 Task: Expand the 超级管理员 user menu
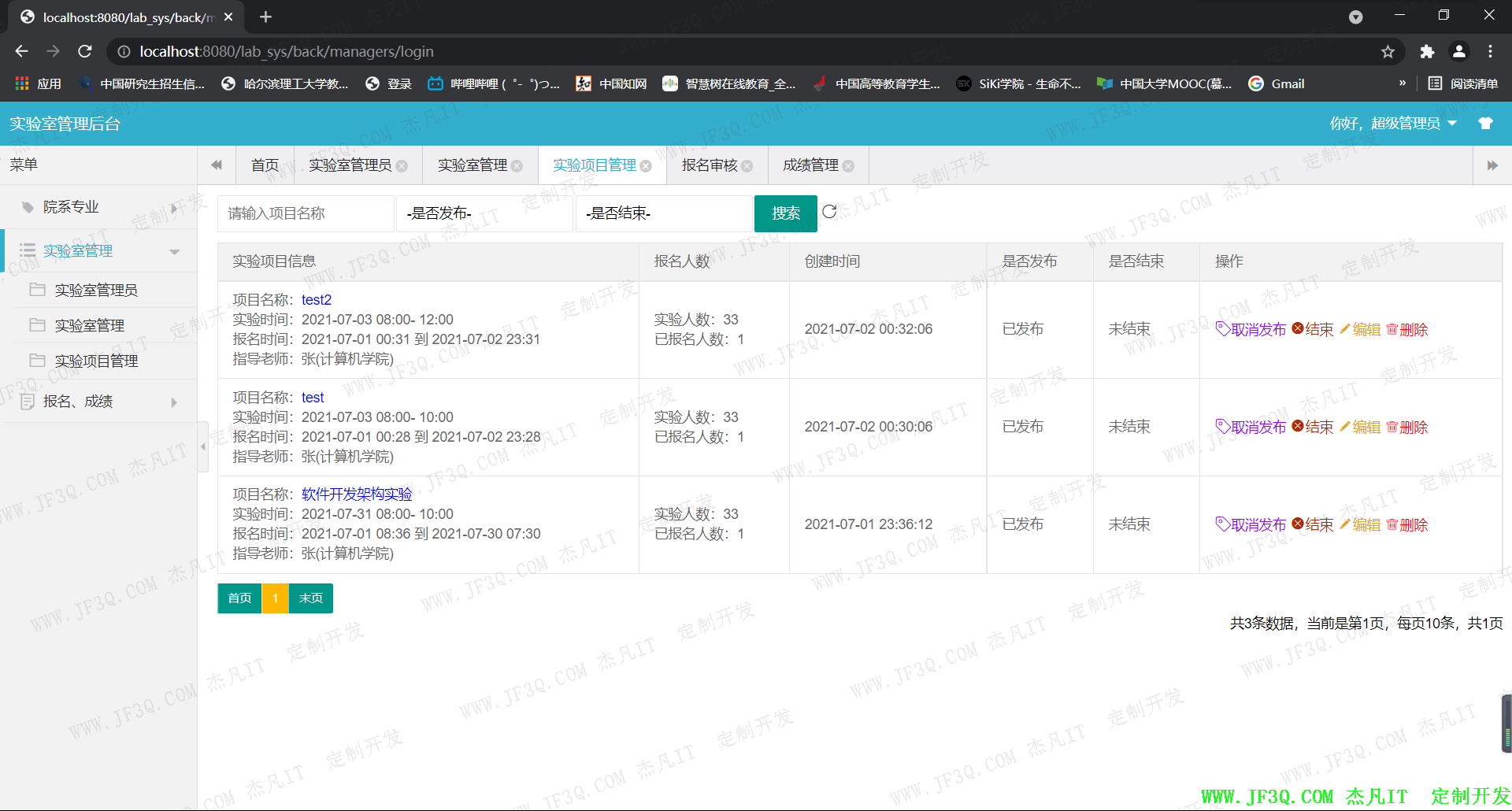1392,124
